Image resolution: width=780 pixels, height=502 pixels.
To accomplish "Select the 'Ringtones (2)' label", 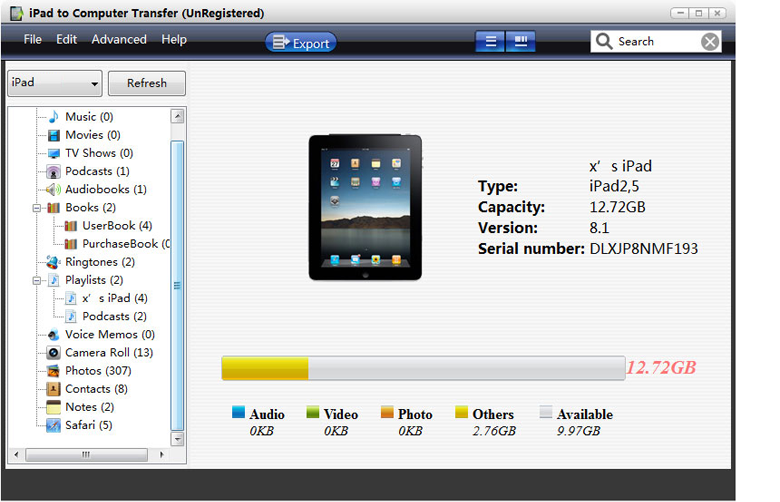I will pyautogui.click(x=100, y=262).
